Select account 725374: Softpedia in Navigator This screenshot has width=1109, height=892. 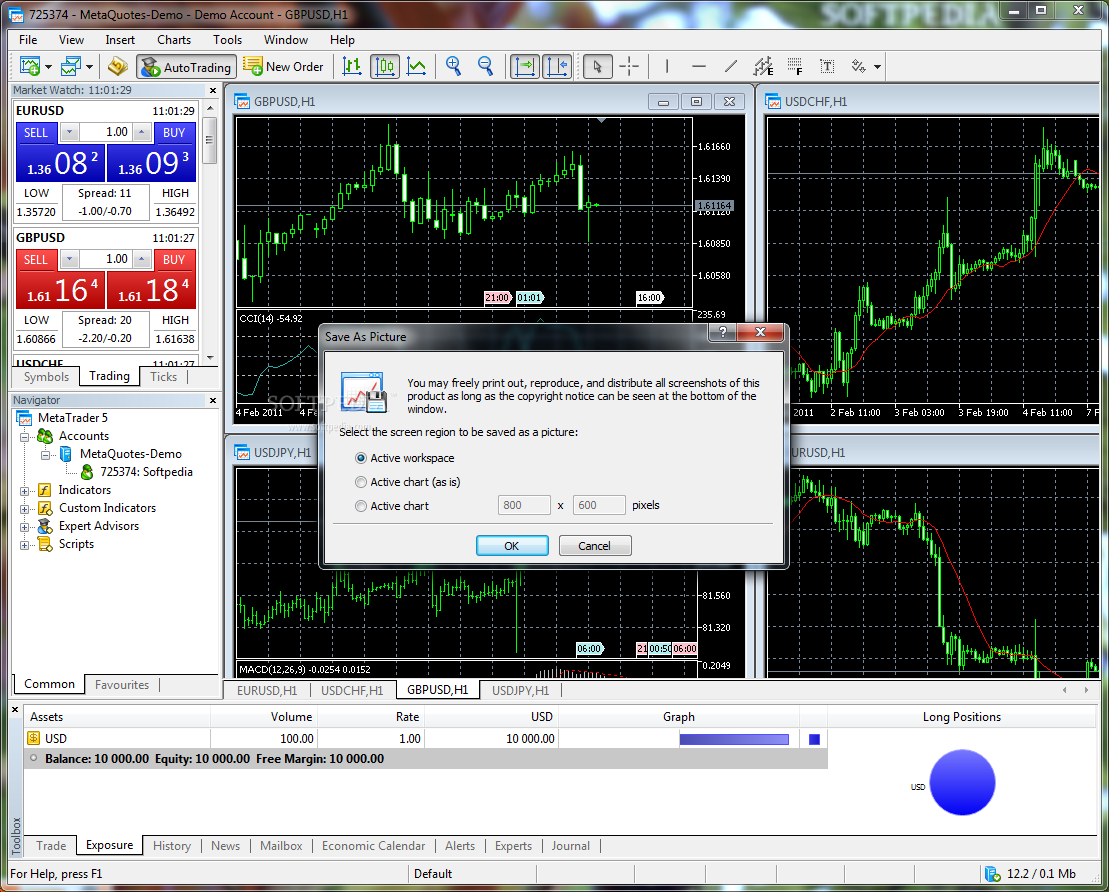point(146,472)
